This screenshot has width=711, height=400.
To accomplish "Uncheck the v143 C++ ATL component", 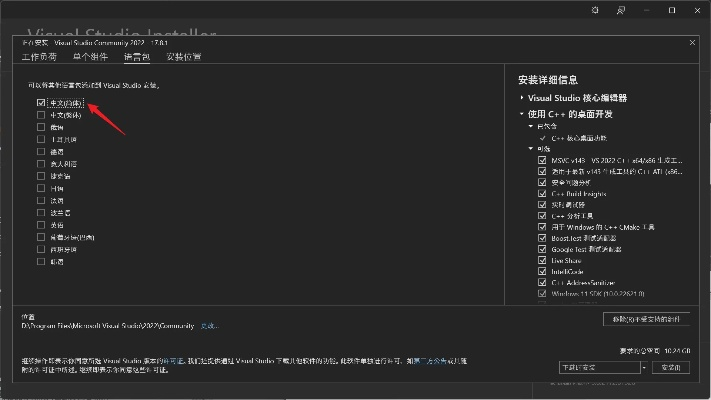I will click(542, 171).
